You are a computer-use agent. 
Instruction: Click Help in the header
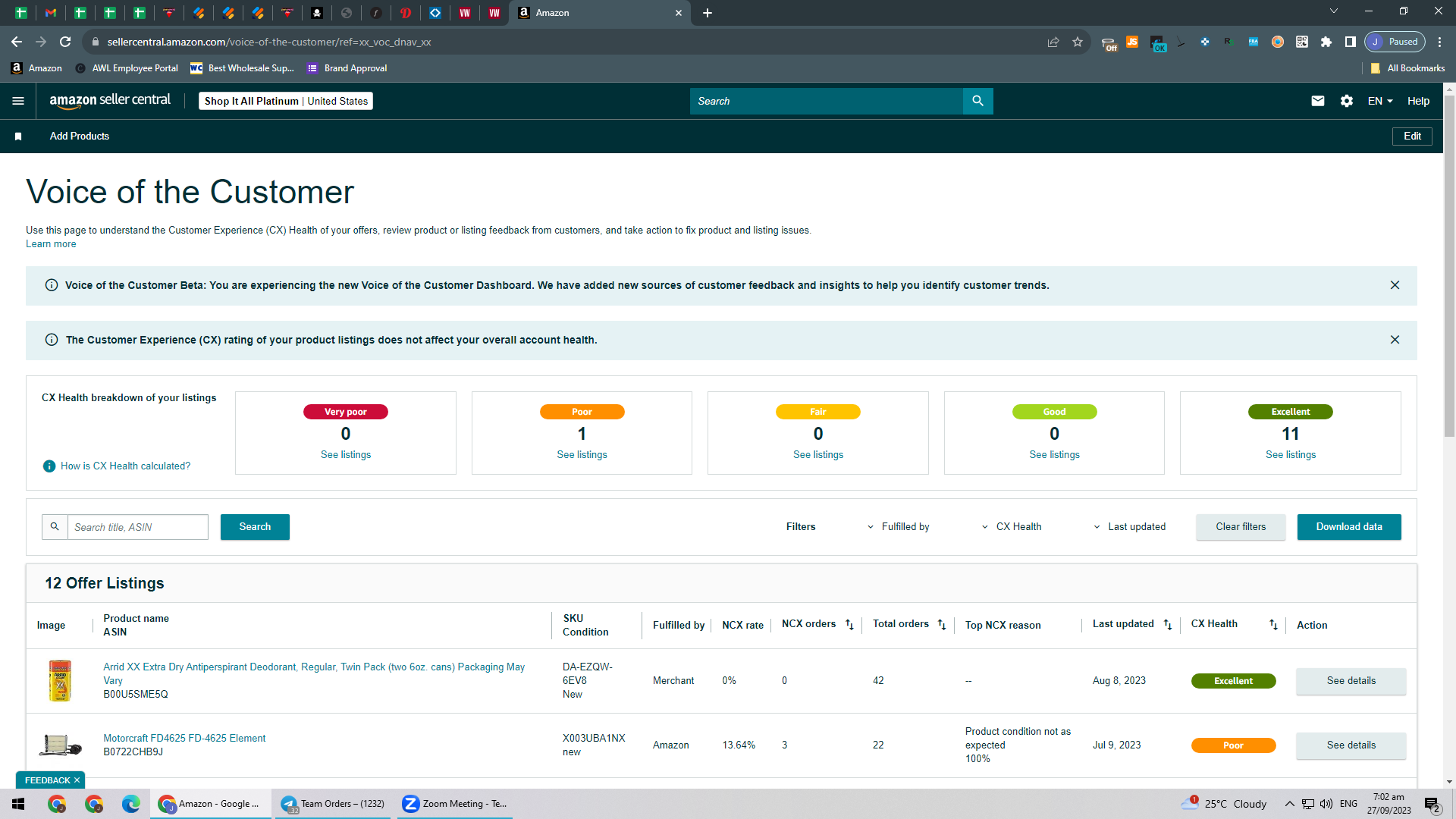[1418, 101]
